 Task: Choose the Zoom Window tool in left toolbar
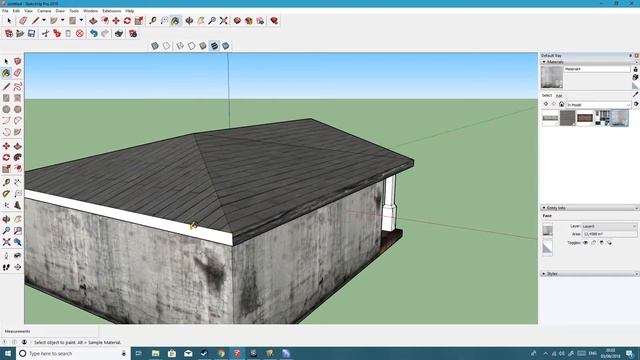click(18, 231)
